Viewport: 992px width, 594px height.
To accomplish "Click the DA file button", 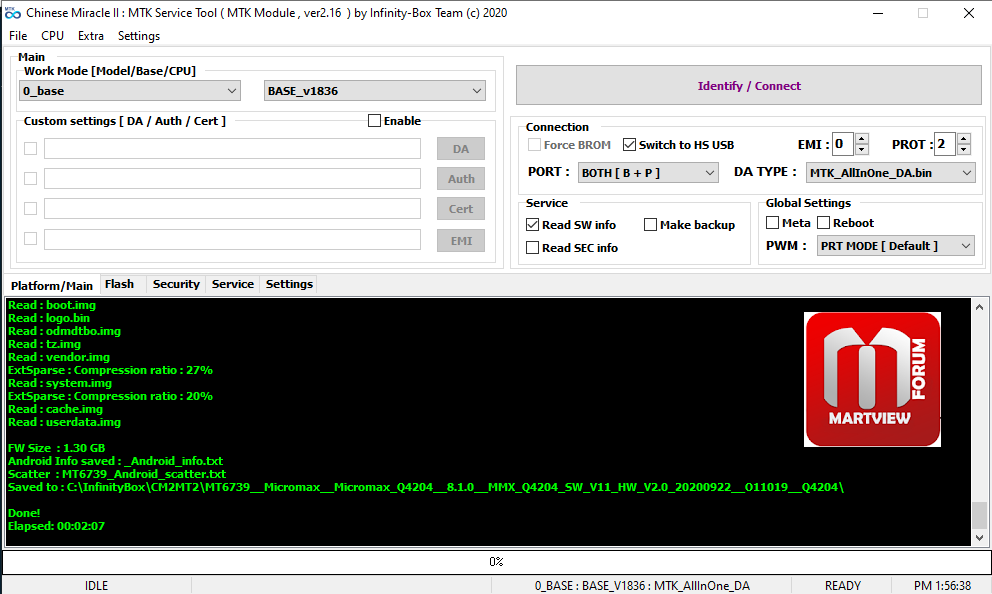I will tap(461, 149).
